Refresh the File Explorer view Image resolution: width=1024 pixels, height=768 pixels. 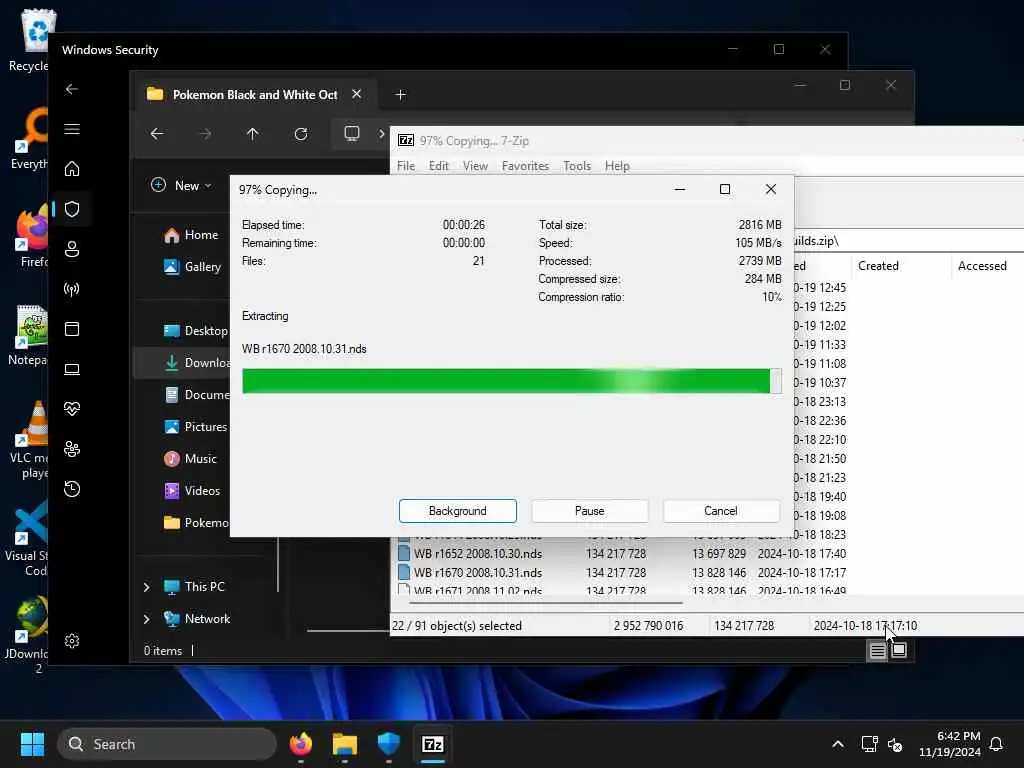300,134
